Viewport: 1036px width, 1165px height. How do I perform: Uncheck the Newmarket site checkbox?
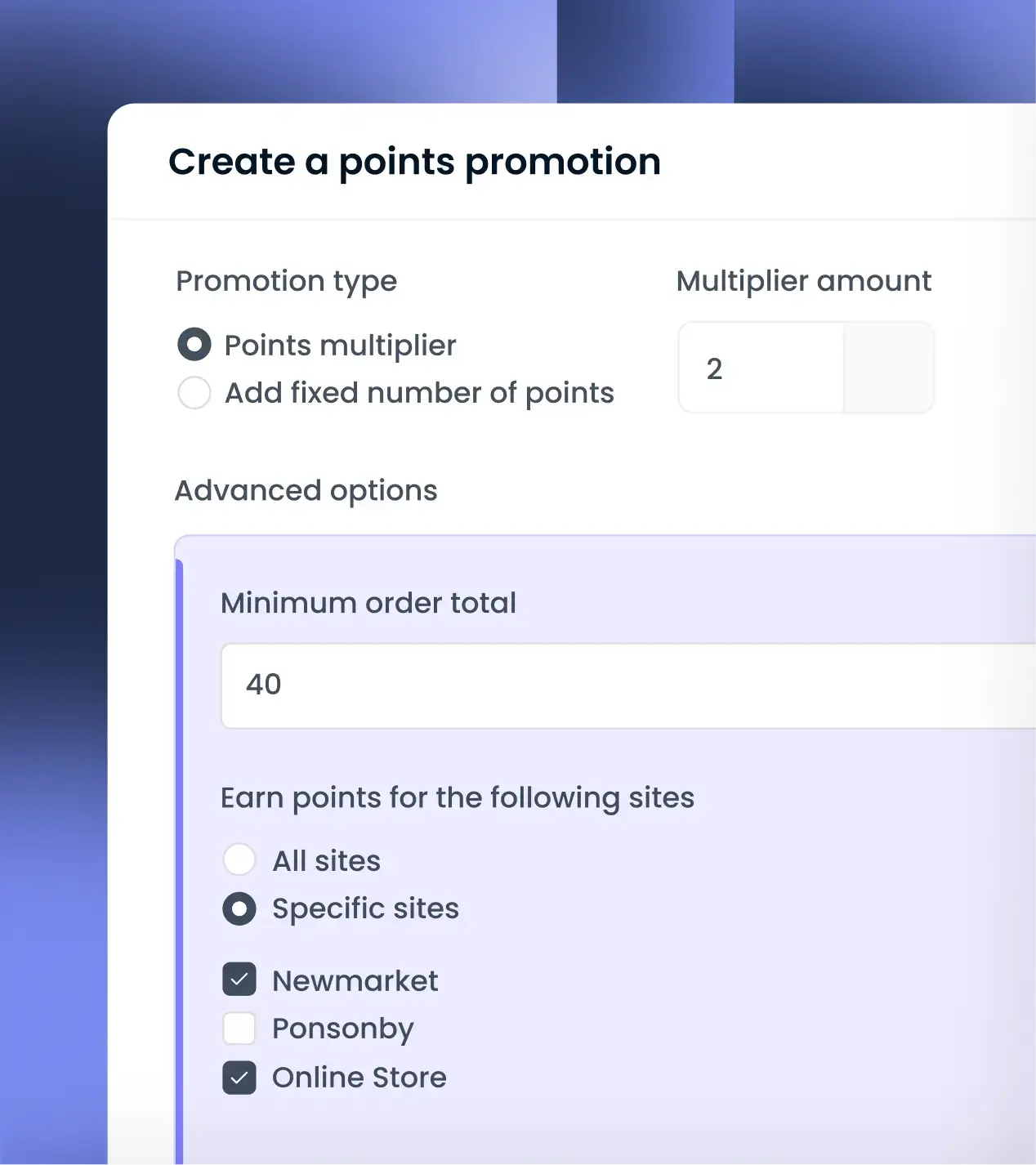pyautogui.click(x=239, y=980)
